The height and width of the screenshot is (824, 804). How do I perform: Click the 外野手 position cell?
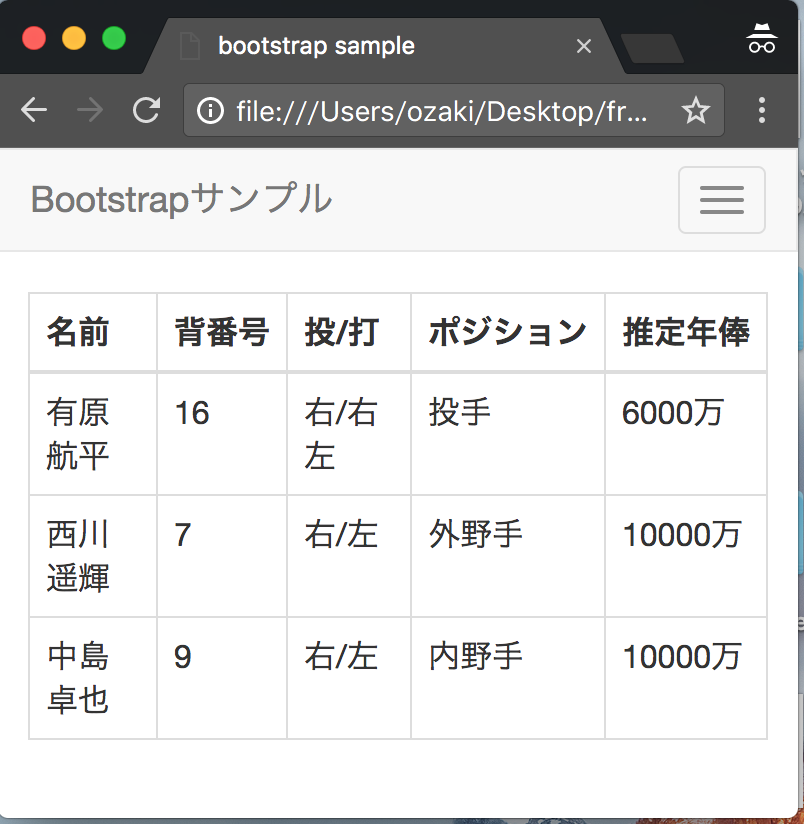click(x=508, y=556)
